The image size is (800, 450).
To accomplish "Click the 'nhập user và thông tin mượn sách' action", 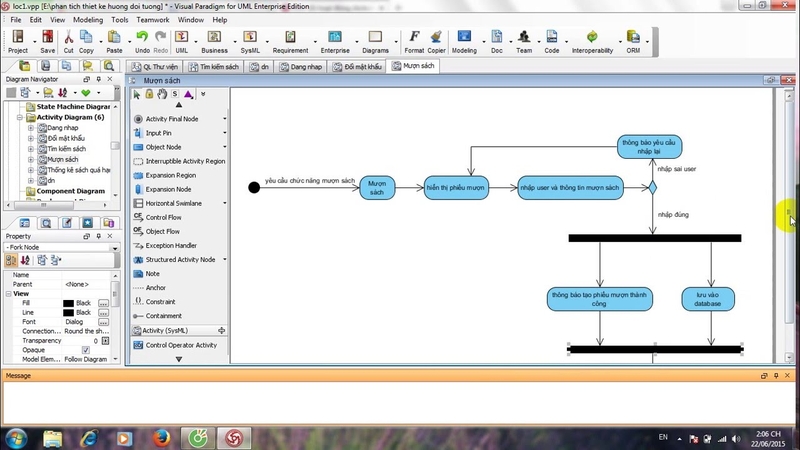I will pos(570,188).
